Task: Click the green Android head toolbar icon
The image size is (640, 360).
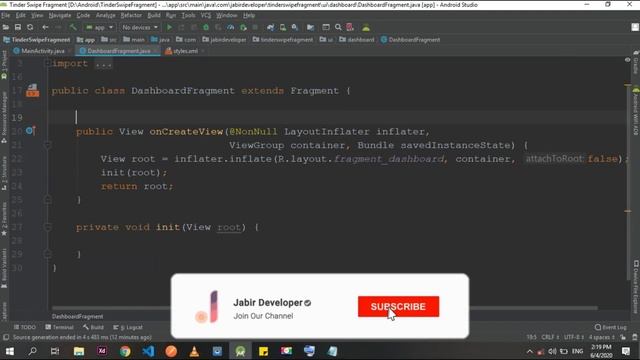Action: [366, 27]
